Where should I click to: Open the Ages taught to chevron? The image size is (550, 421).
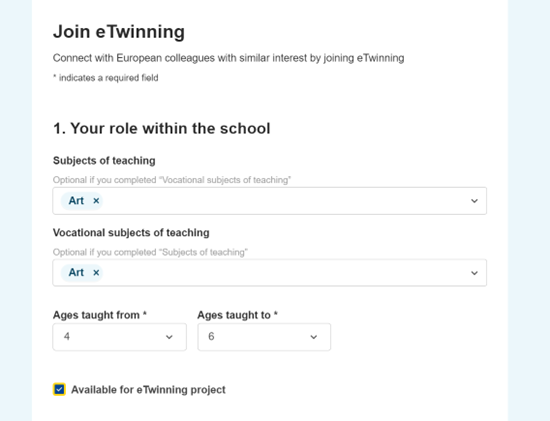click(314, 337)
